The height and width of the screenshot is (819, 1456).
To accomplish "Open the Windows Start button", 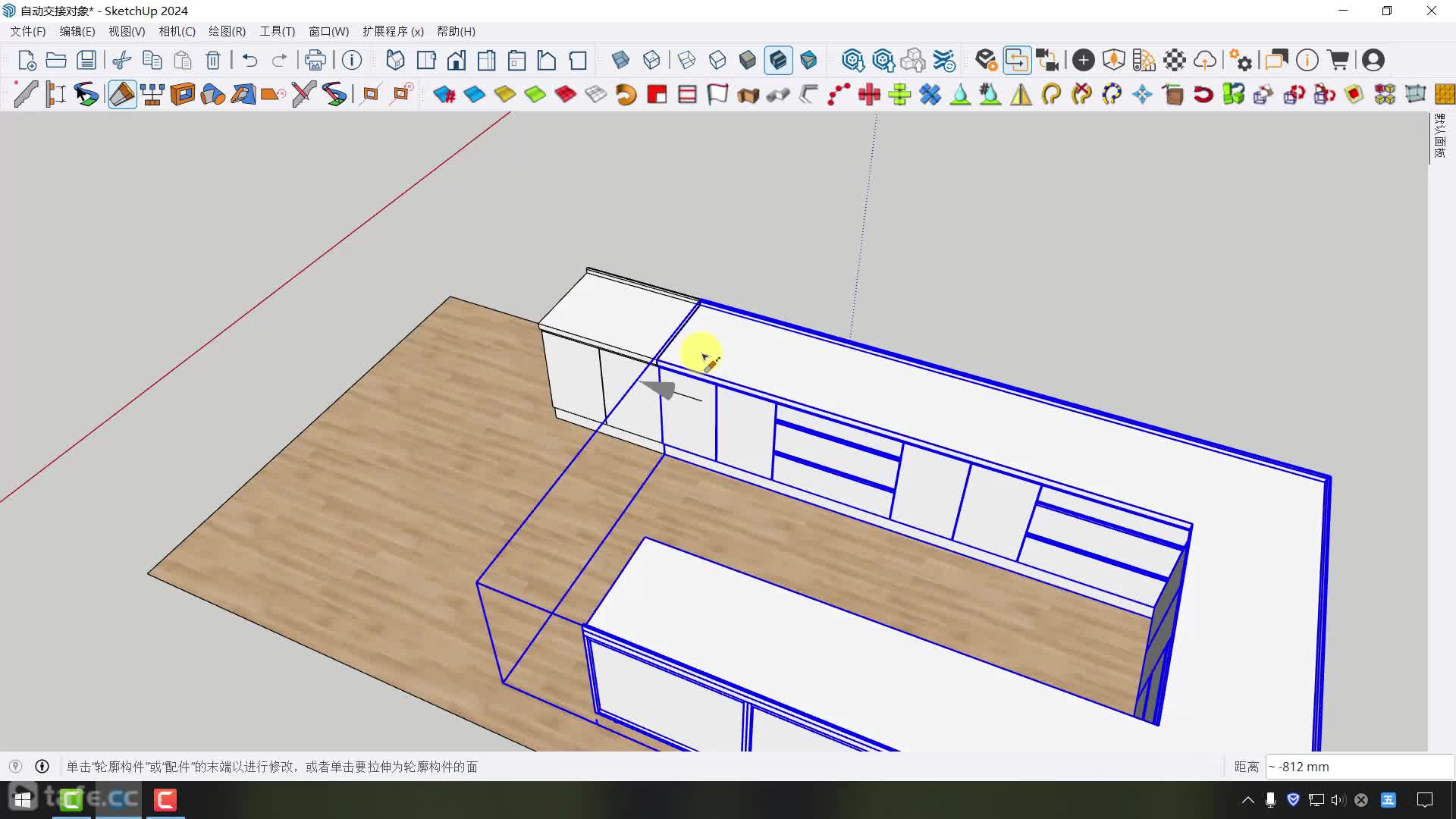I will coord(23,799).
